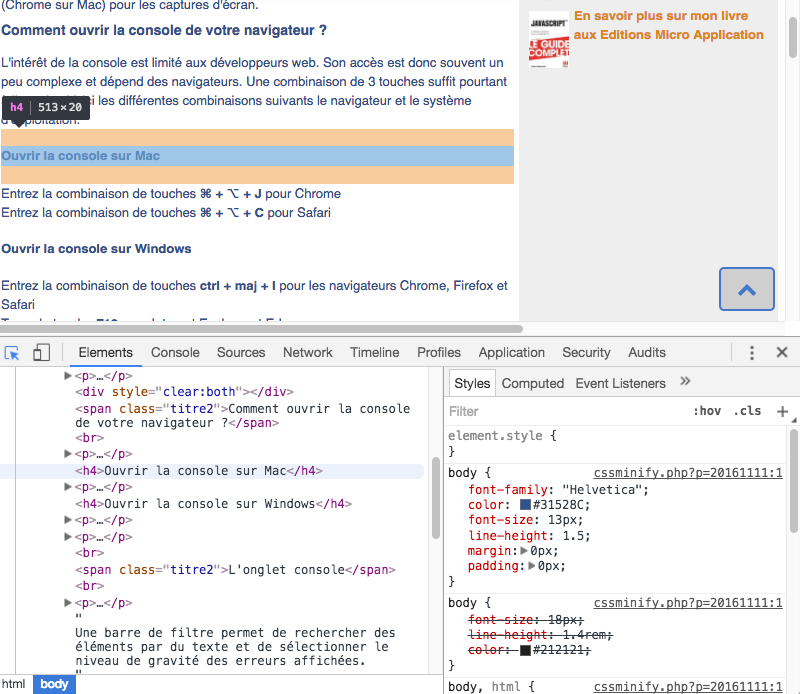This screenshot has height=694, width=800.
Task: Open the Timeline tab
Action: [374, 353]
